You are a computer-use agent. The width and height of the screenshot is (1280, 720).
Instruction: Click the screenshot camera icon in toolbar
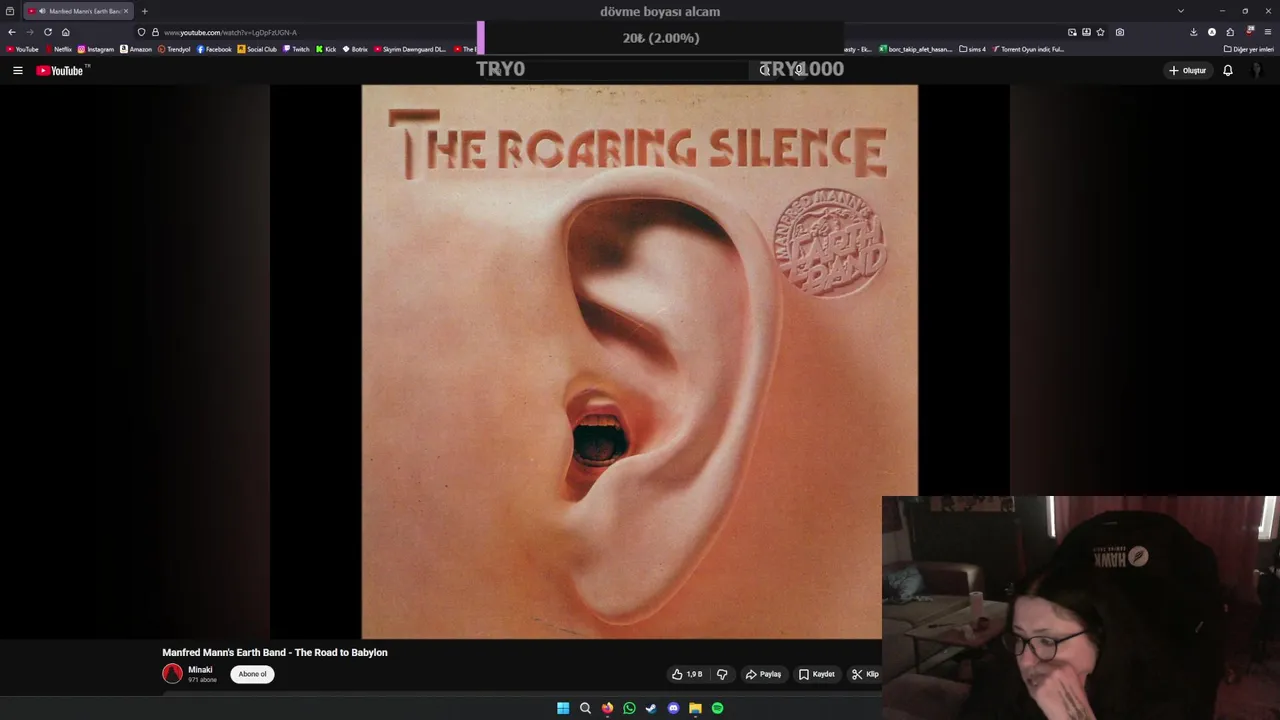pos(1120,32)
